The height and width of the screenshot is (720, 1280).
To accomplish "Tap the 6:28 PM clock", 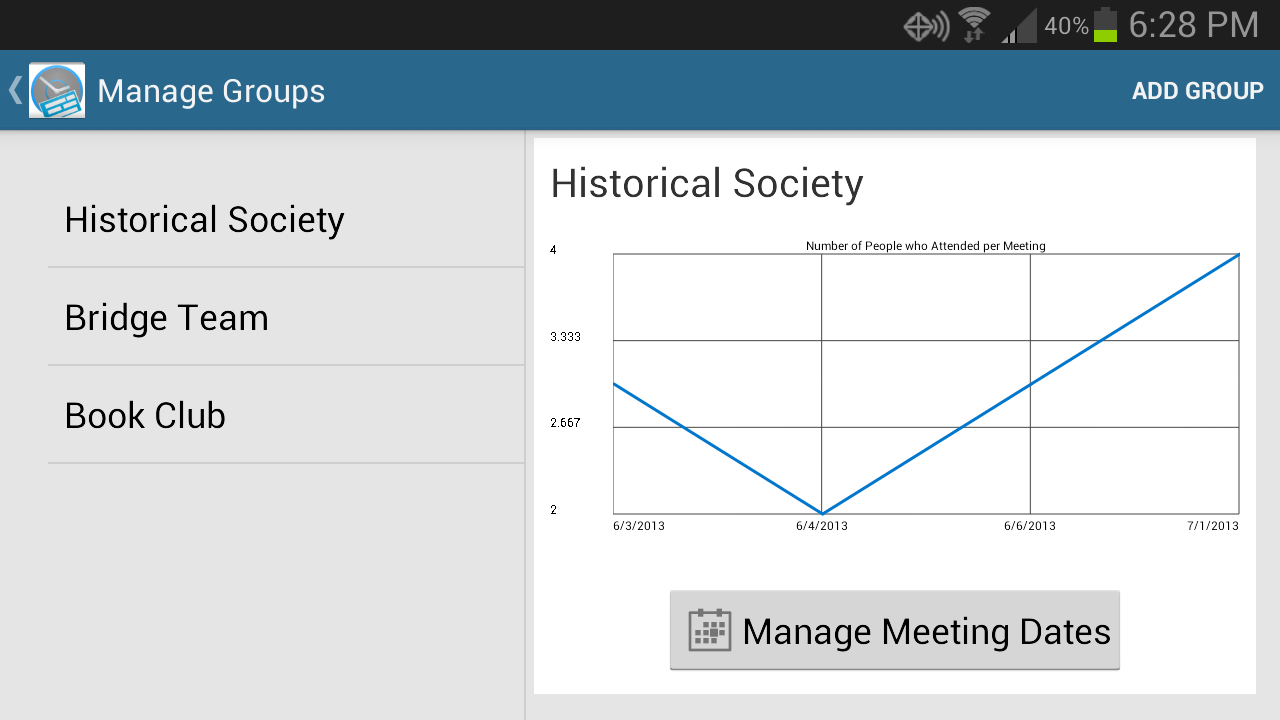I will tap(1194, 25).
